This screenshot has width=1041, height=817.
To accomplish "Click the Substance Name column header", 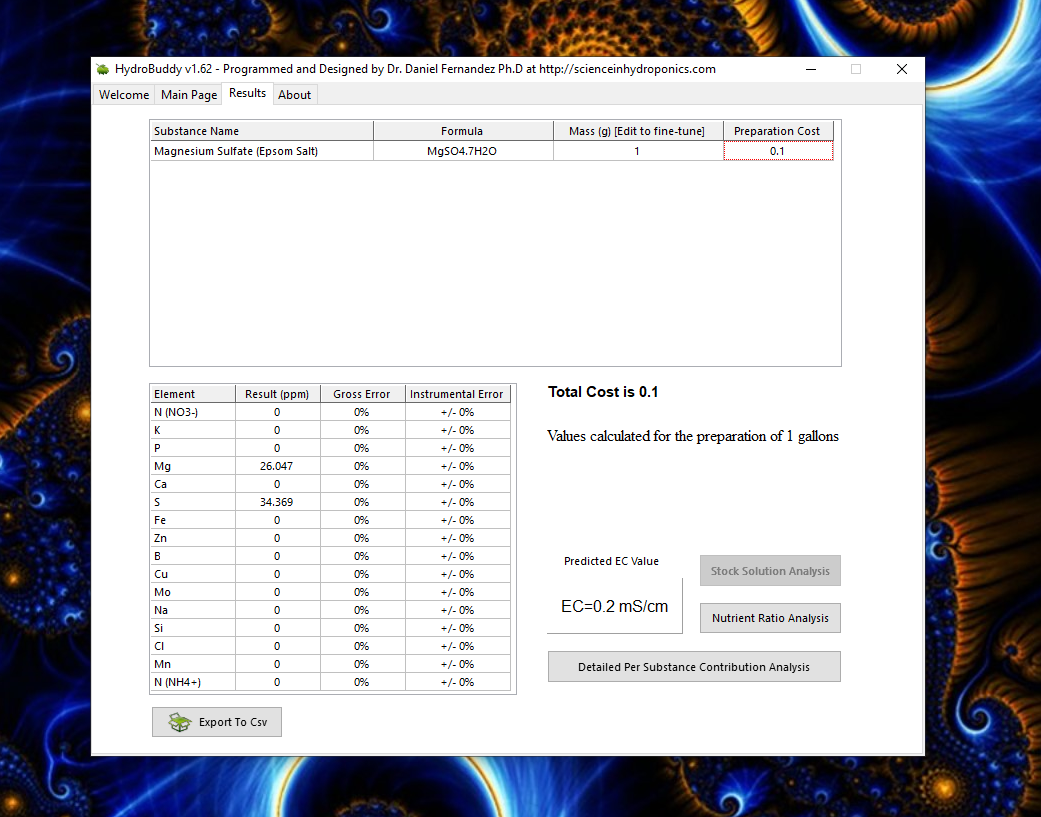I will click(x=261, y=131).
